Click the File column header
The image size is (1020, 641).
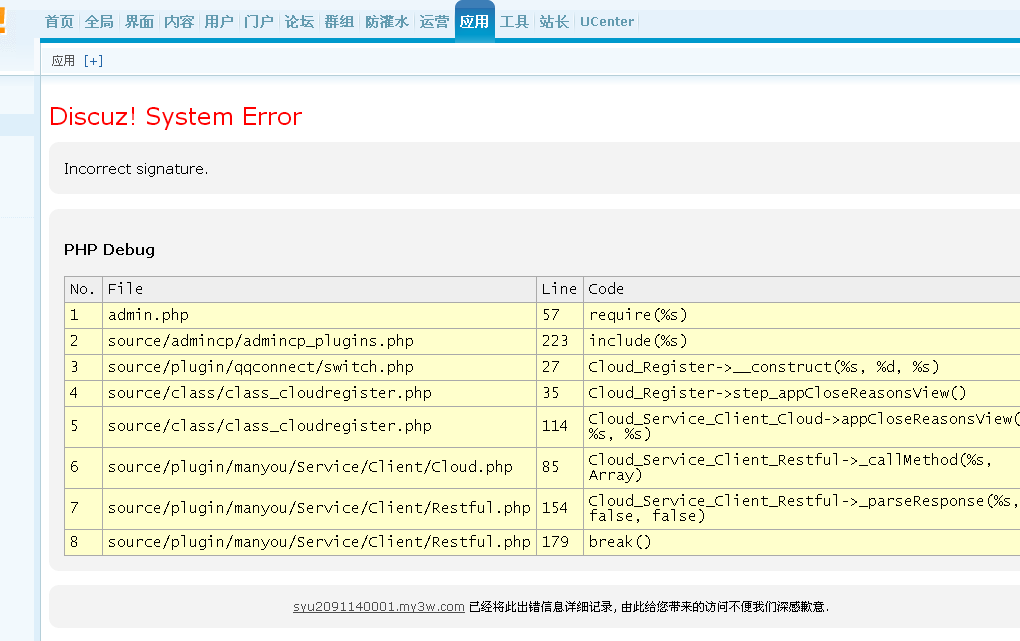[x=319, y=289]
